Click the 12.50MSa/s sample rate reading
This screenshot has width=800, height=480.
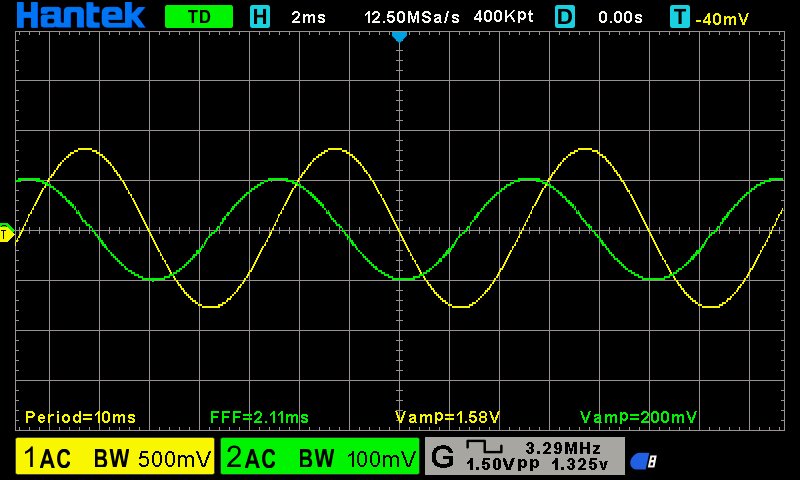[412, 17]
